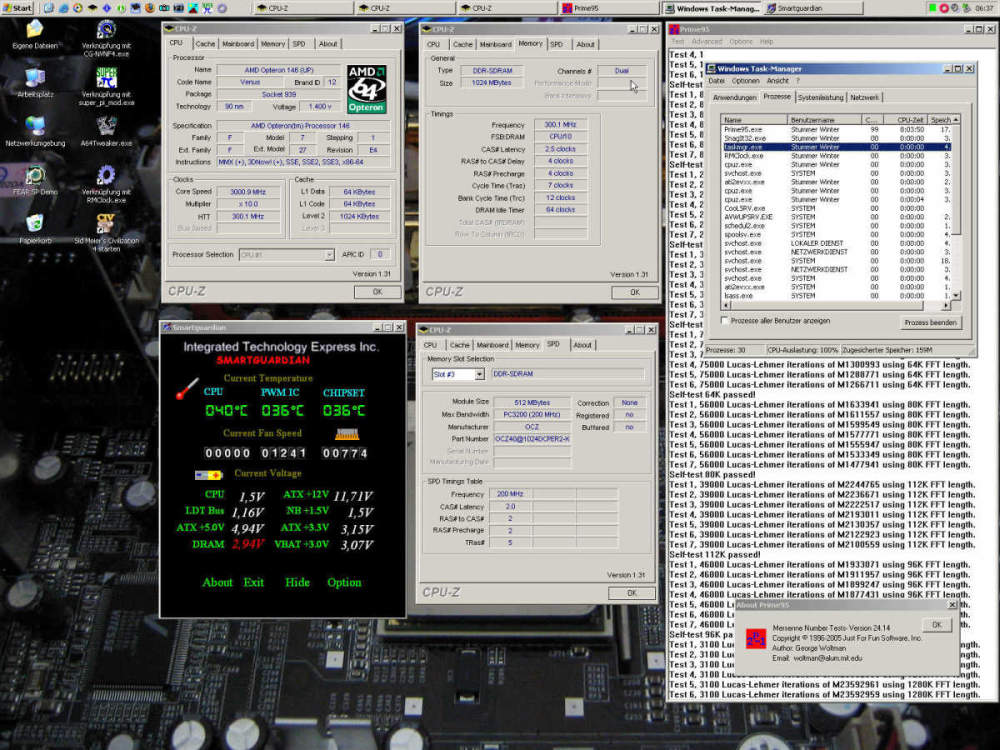
Task: Click the Prozess beenden button
Action: (x=930, y=323)
